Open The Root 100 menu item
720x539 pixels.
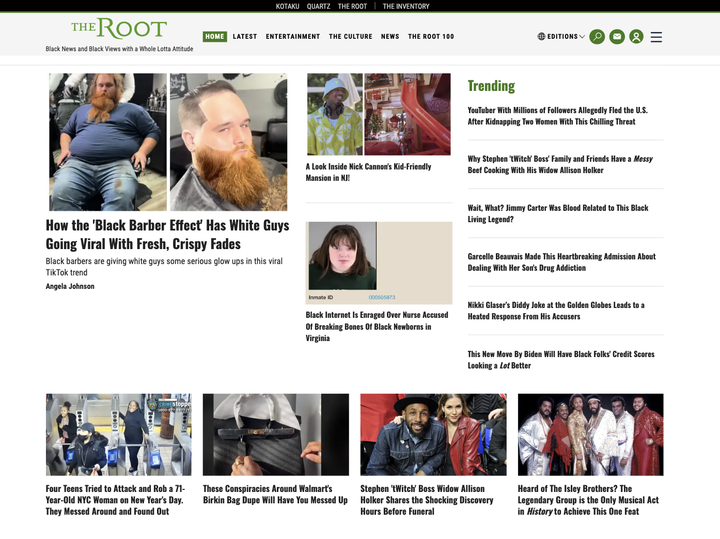pos(431,37)
